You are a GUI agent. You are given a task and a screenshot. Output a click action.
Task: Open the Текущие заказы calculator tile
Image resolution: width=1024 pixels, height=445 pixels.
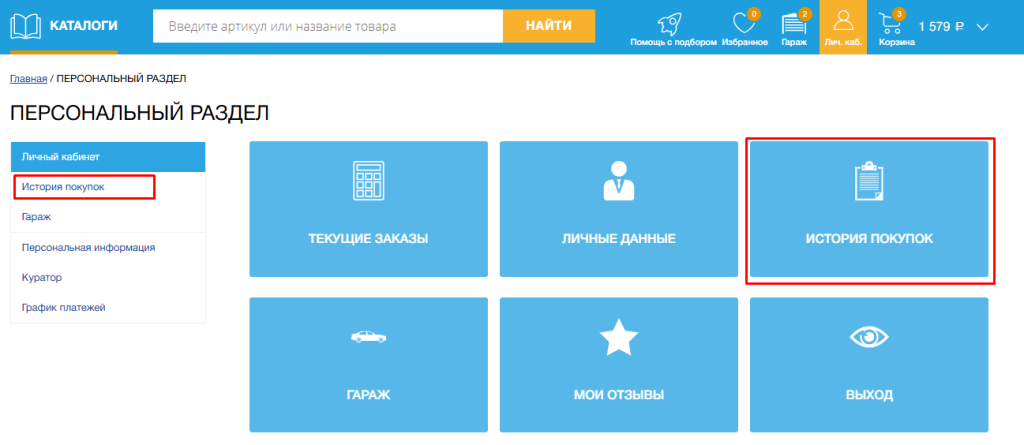[x=368, y=208]
